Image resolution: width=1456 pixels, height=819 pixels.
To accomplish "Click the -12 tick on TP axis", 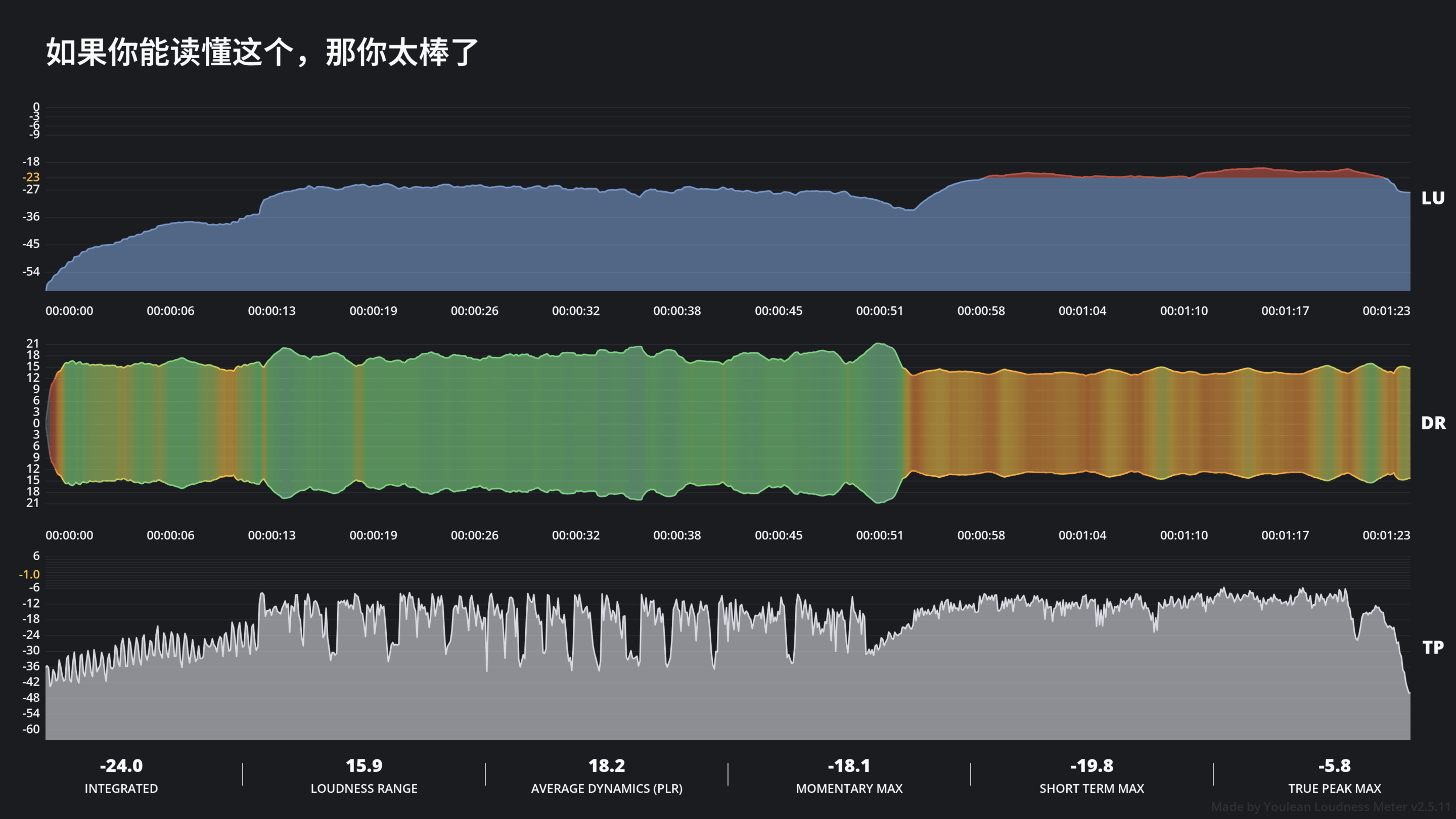I will [x=31, y=603].
